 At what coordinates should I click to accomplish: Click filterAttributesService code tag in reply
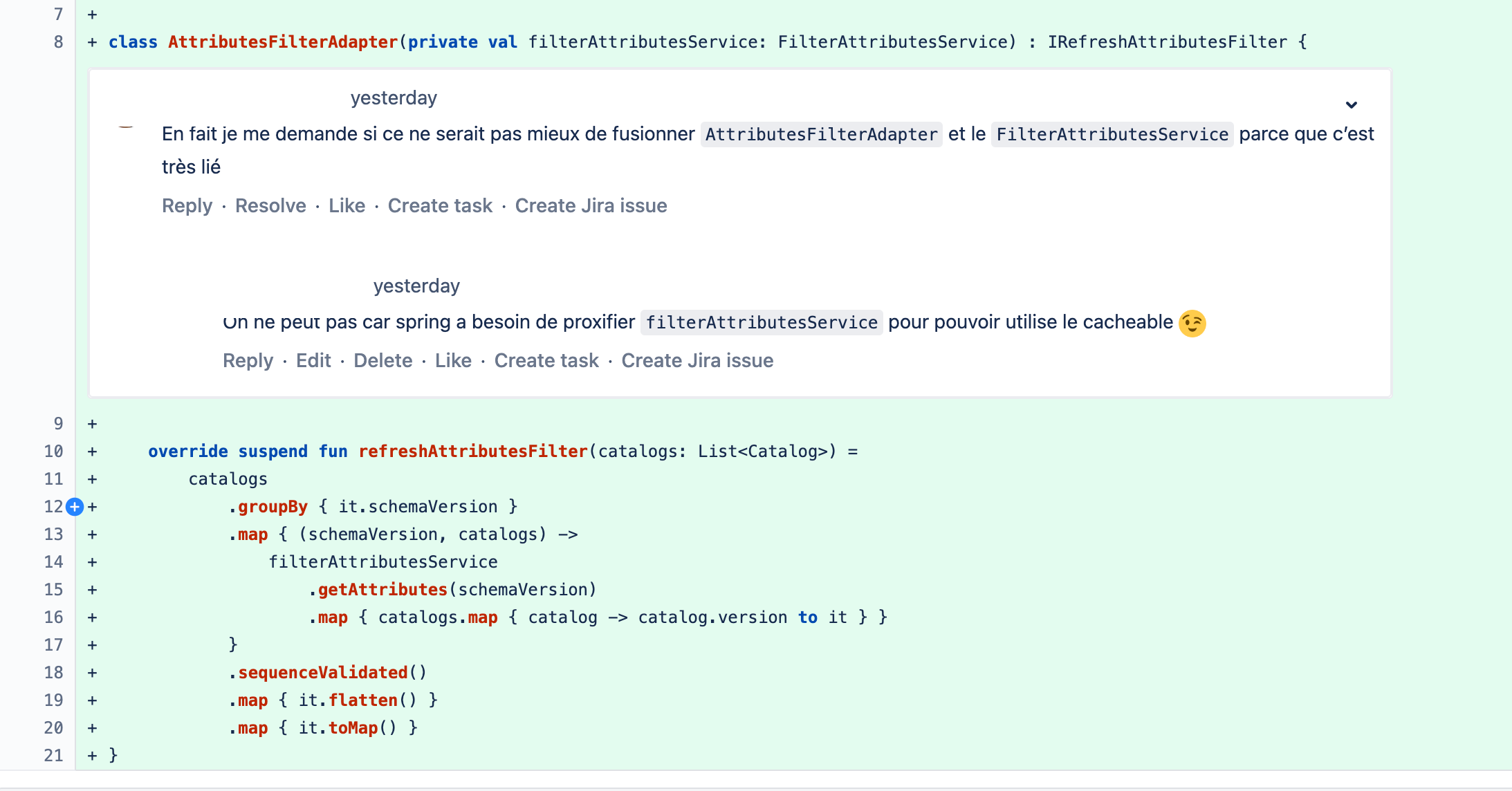pos(761,323)
